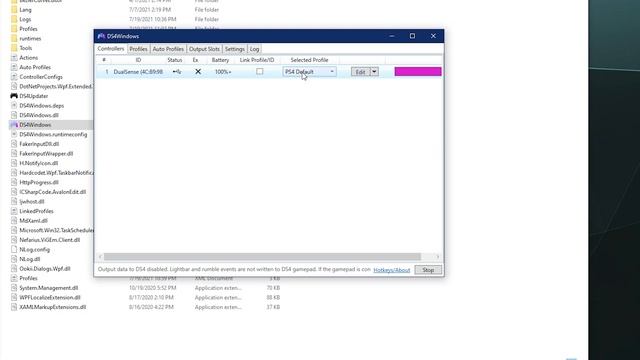Click the XAMLMarkupExtensions.dll file icon
Viewport: 640px width, 360px height.
[14, 307]
